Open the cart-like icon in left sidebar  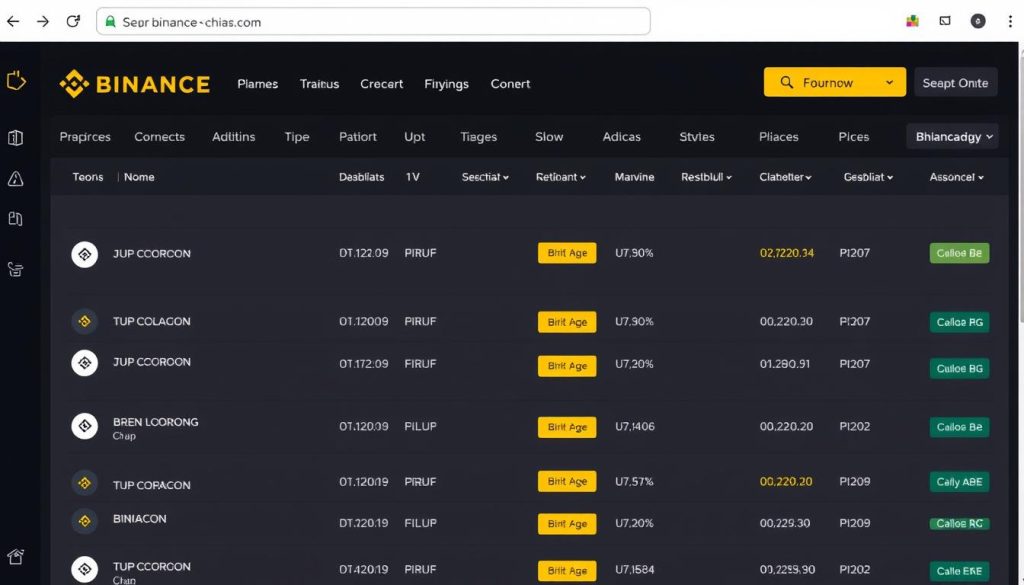click(x=15, y=269)
